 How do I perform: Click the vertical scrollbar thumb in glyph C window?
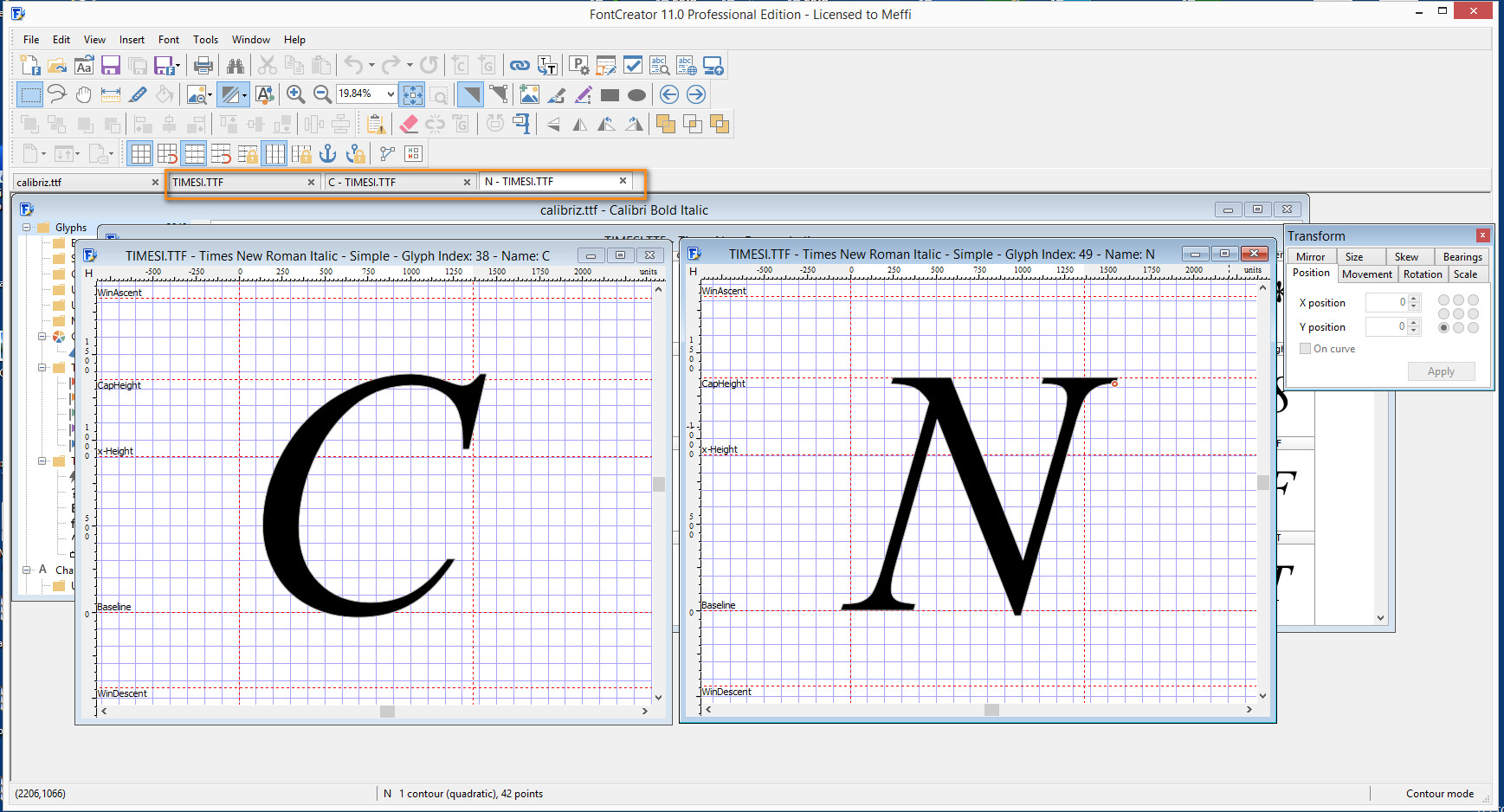659,485
